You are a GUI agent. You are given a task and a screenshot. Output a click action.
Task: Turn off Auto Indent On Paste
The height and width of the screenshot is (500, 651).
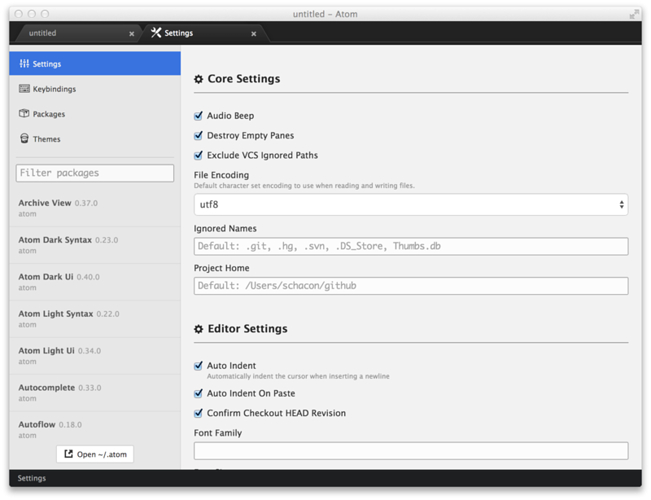[198, 394]
